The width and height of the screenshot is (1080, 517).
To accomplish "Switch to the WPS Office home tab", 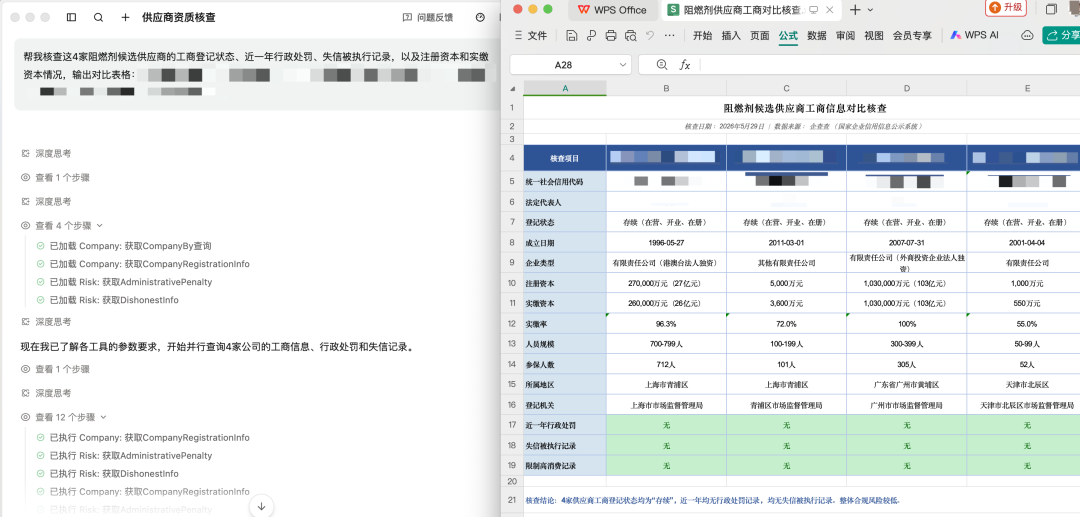I will click(x=612, y=10).
